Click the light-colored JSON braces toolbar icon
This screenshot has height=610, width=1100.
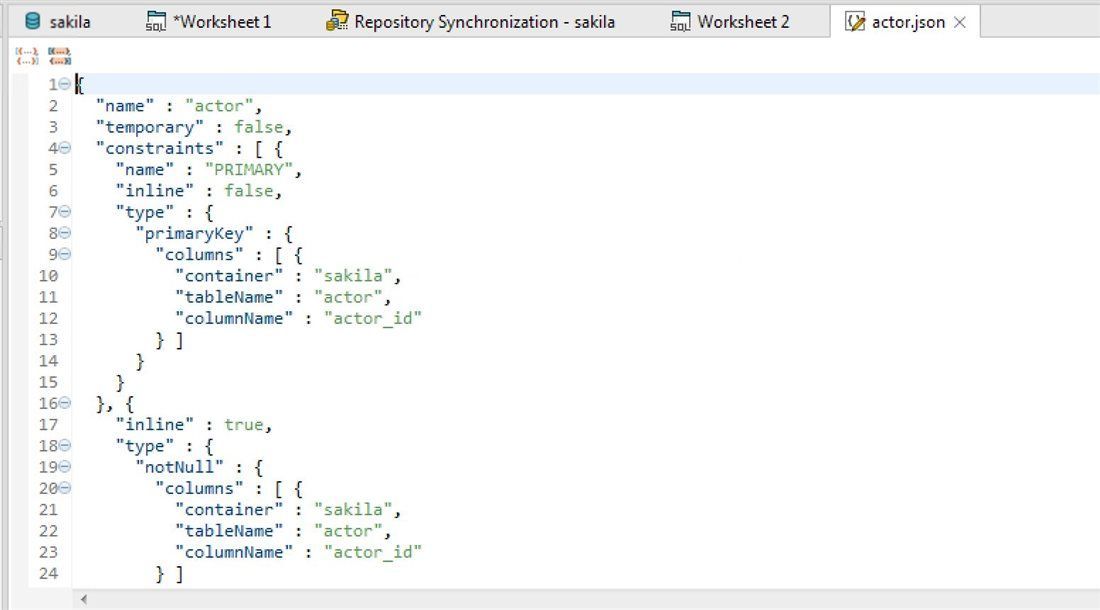[27, 55]
